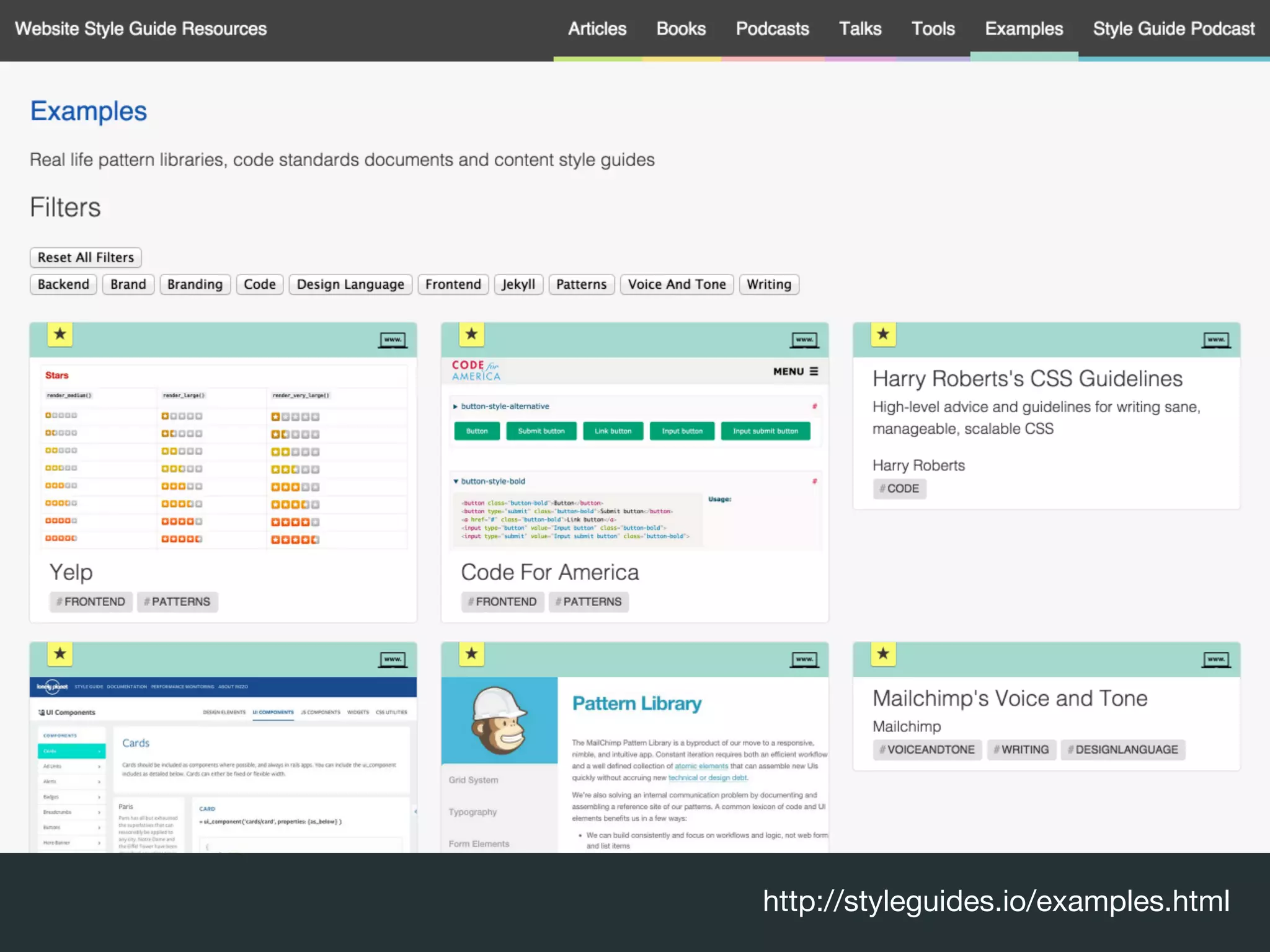The width and height of the screenshot is (1270, 952).
Task: Click the #WRITING tag on Mailchimp card
Action: point(1021,749)
